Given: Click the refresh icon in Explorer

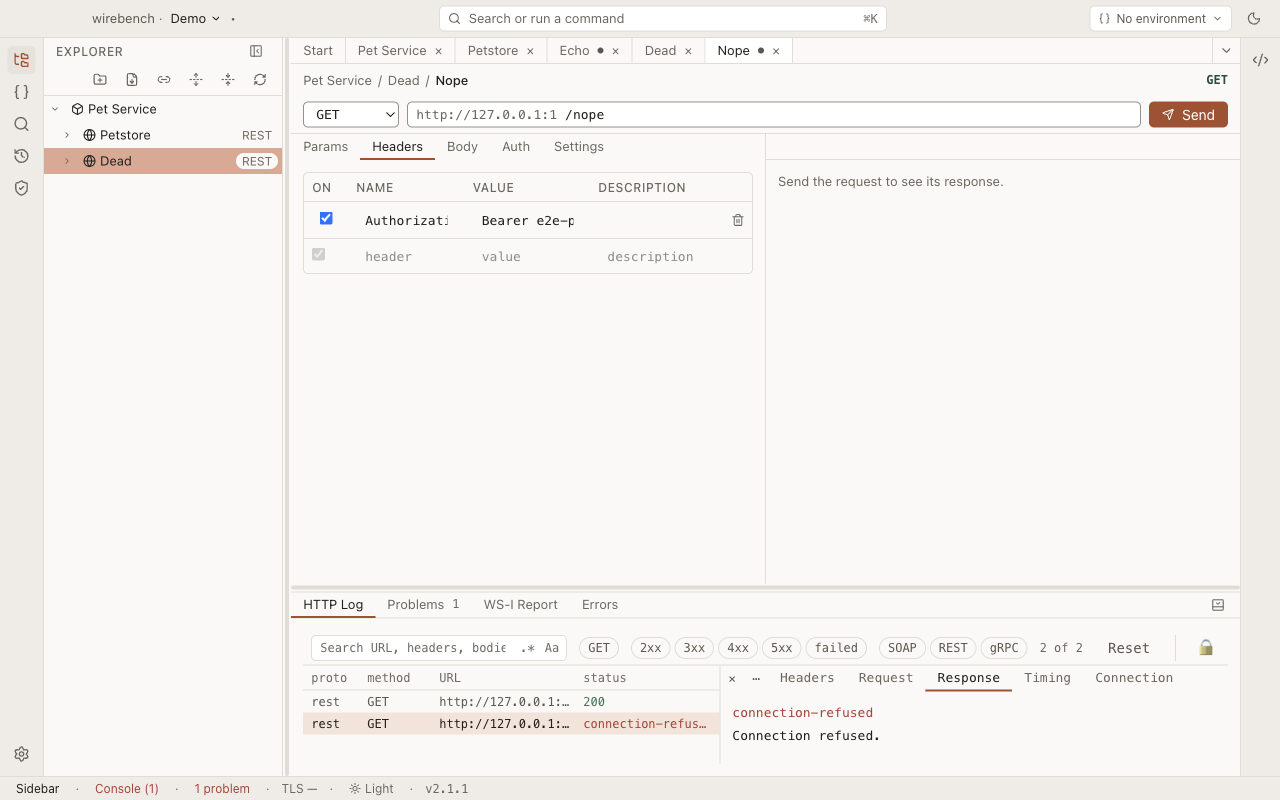Looking at the screenshot, I should coord(260,79).
